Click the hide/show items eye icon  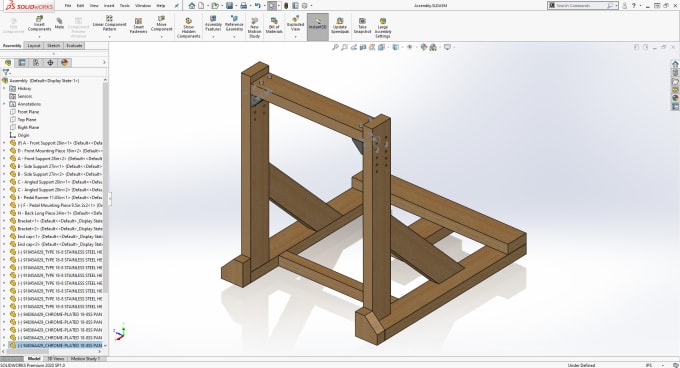click(x=409, y=47)
